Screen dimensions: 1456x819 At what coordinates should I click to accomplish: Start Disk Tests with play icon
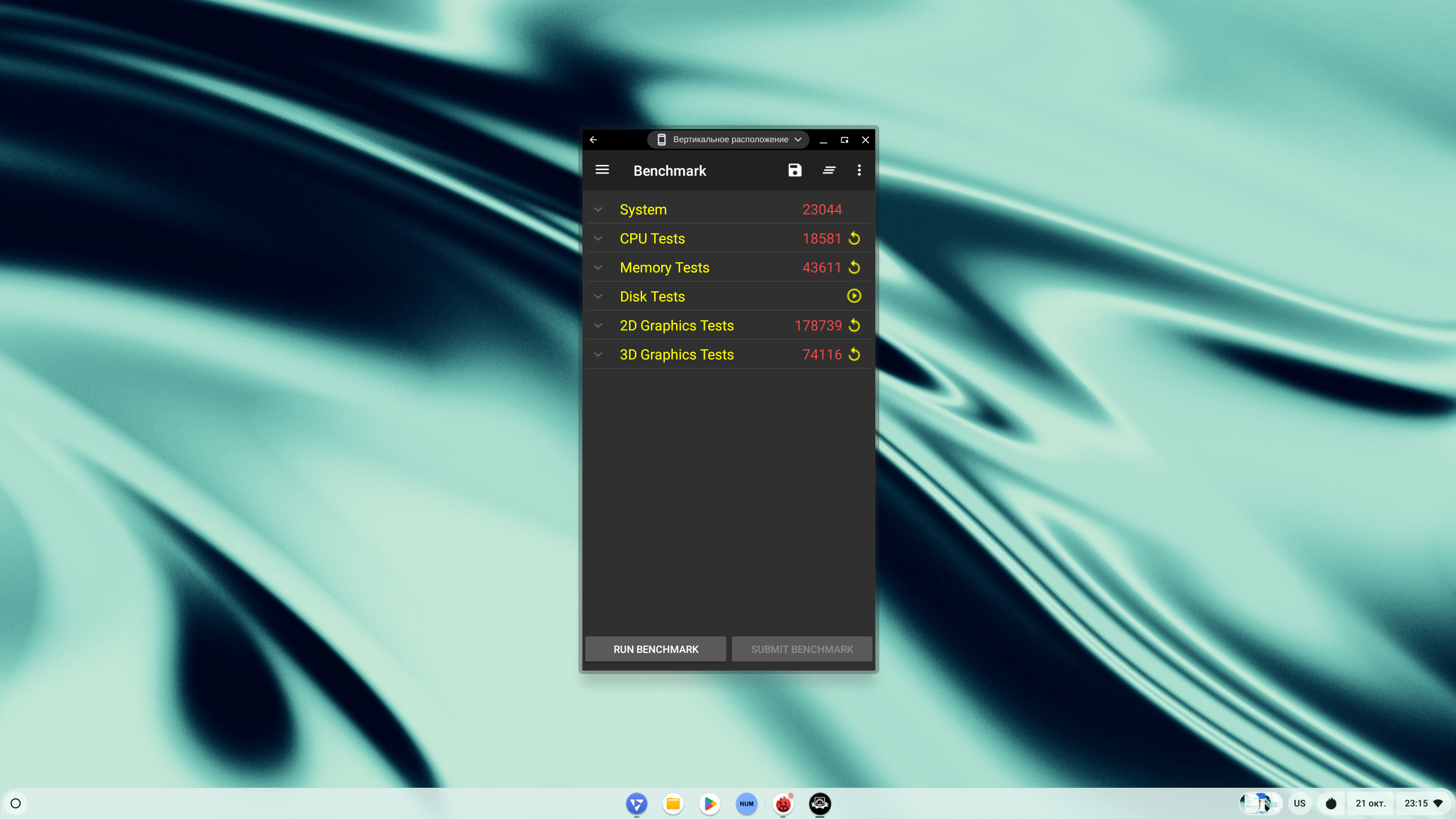tap(854, 296)
